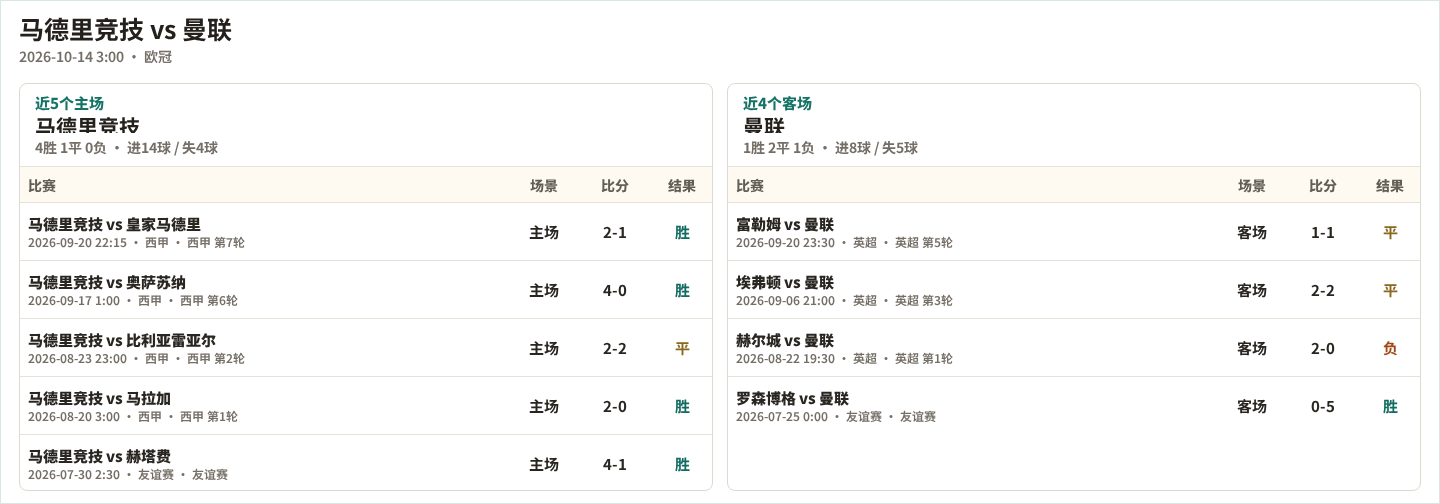Open match 富勒姆 vs 曼联

click(785, 224)
